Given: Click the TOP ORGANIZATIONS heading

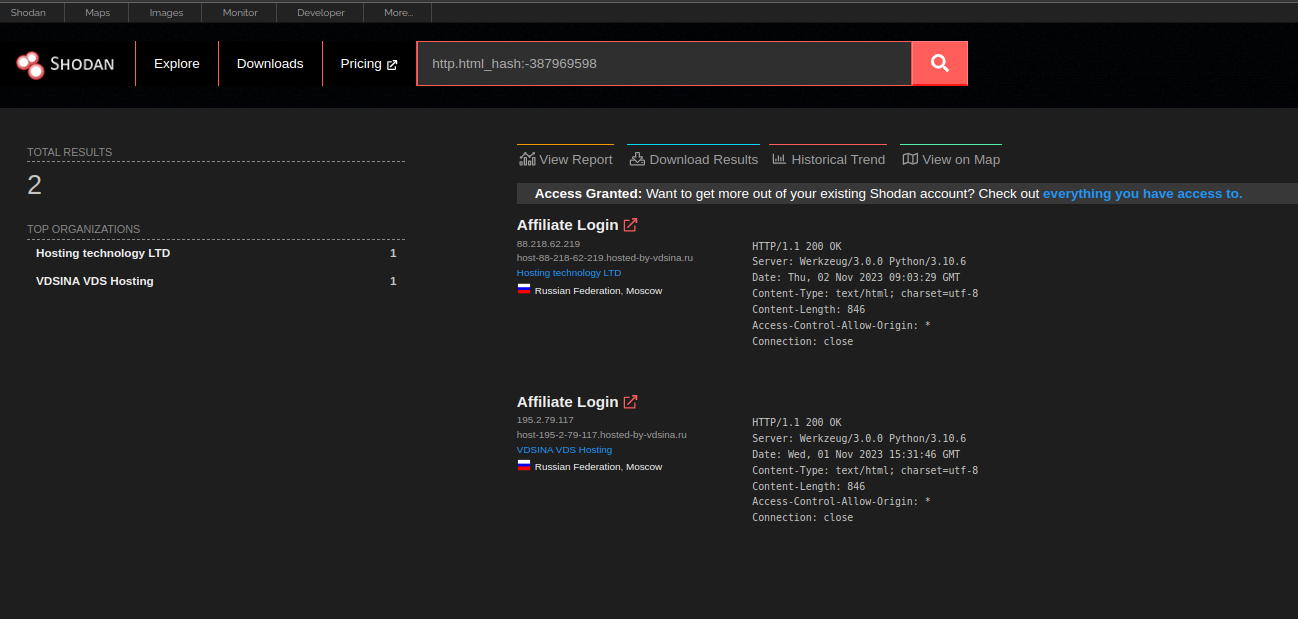Looking at the screenshot, I should [84, 229].
